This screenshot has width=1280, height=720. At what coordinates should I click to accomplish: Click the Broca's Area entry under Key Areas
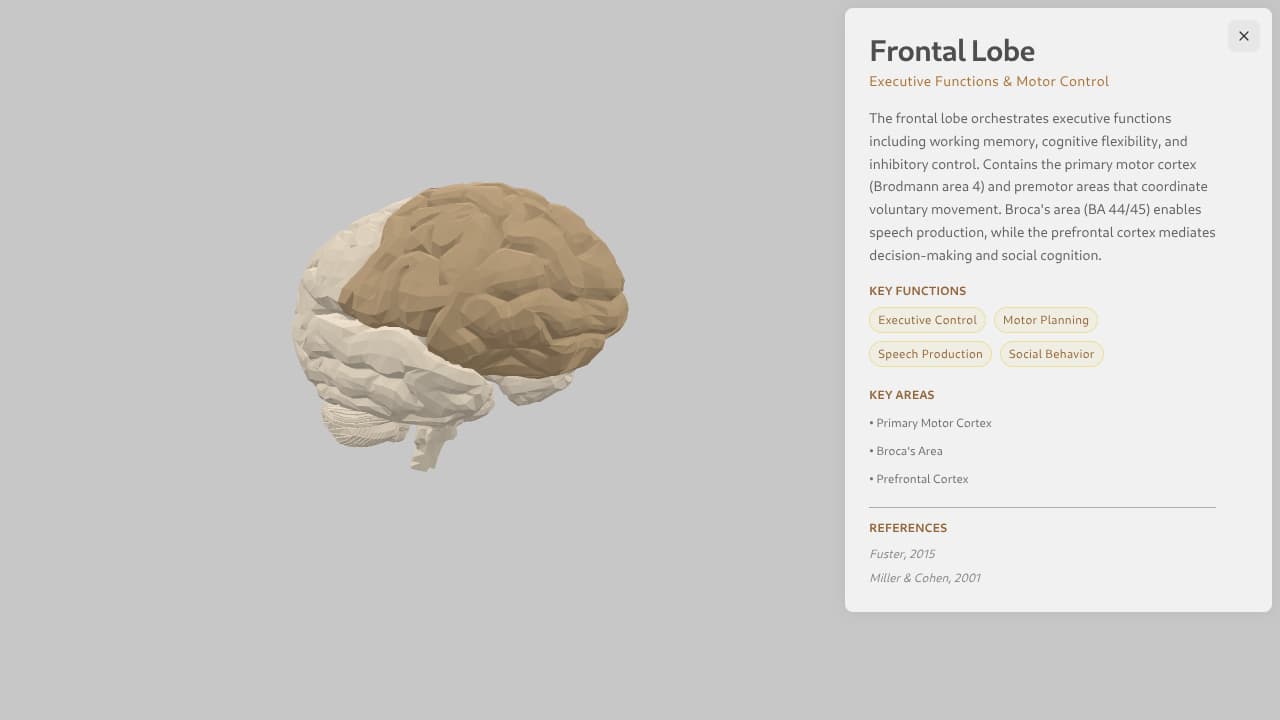click(x=906, y=451)
